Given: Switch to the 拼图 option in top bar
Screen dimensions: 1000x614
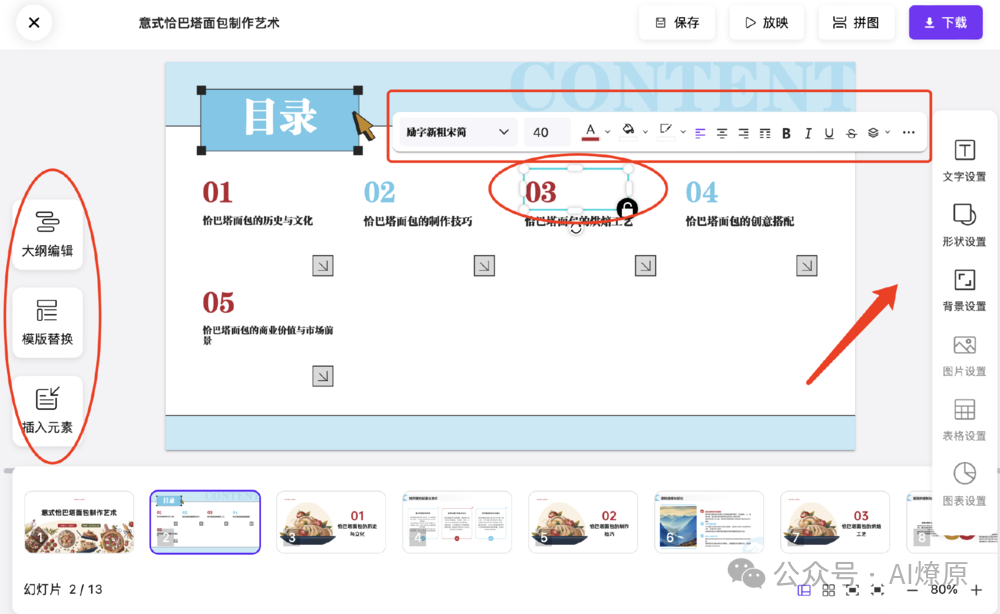Looking at the screenshot, I should [x=856, y=22].
